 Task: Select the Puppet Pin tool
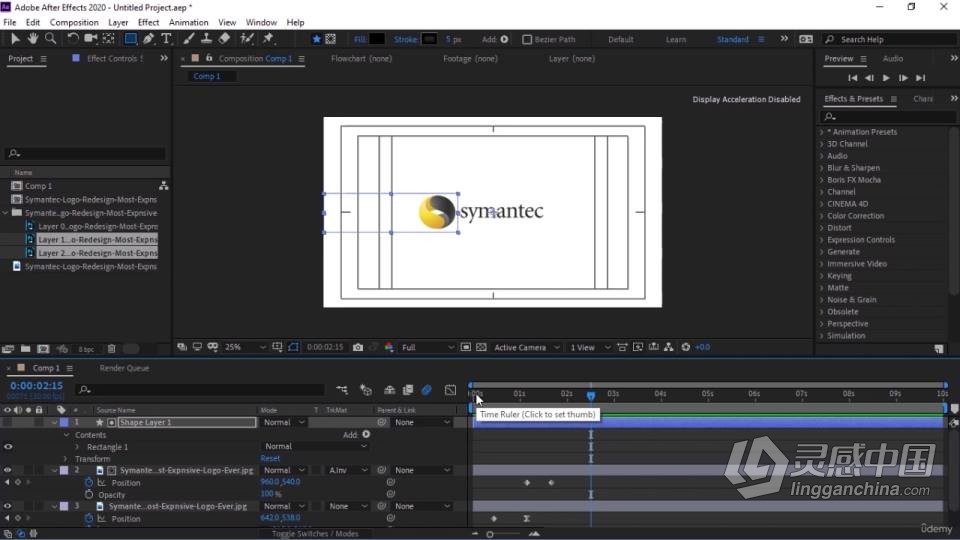tap(268, 39)
